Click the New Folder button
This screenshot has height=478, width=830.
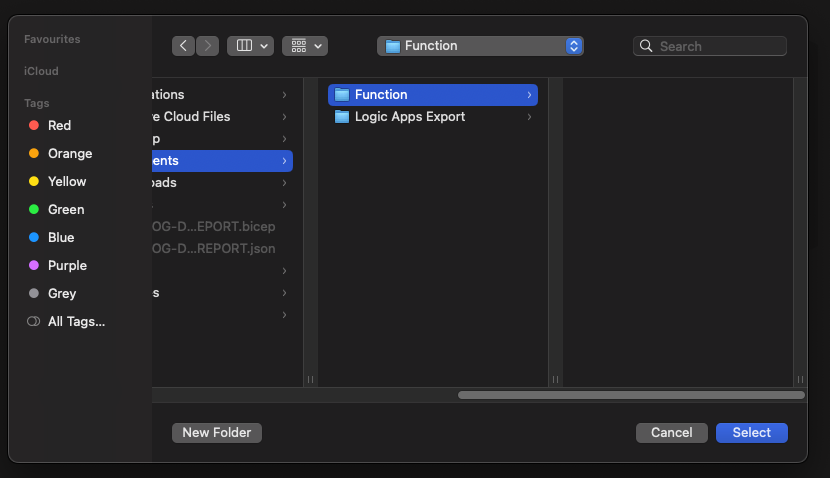point(217,432)
